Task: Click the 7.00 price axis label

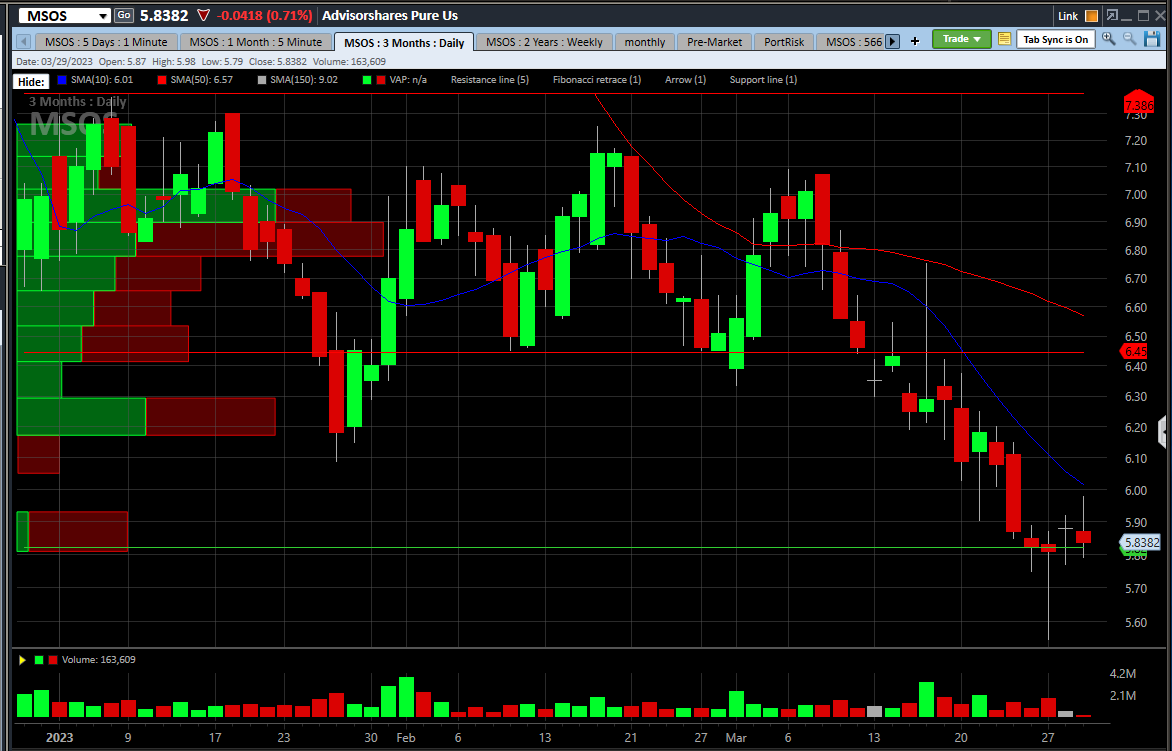Action: (x=1136, y=195)
